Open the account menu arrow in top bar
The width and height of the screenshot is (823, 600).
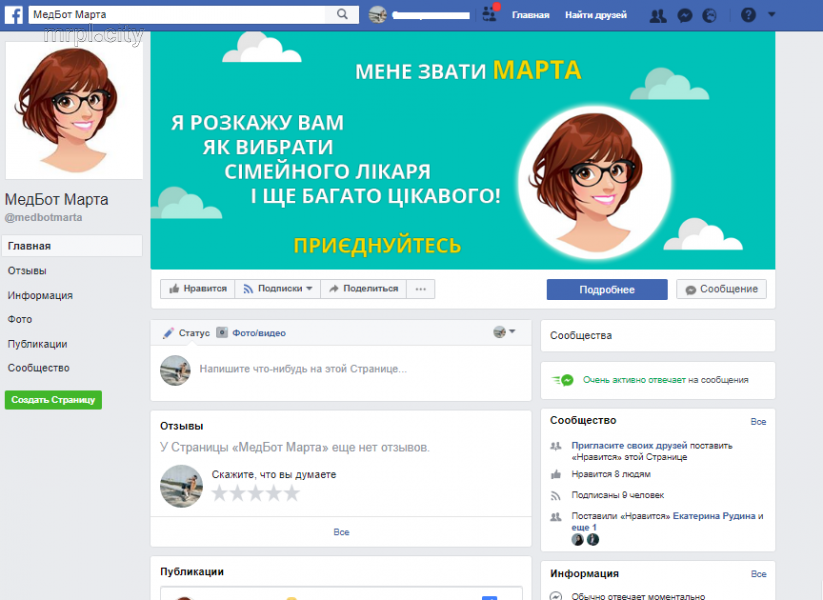point(771,15)
